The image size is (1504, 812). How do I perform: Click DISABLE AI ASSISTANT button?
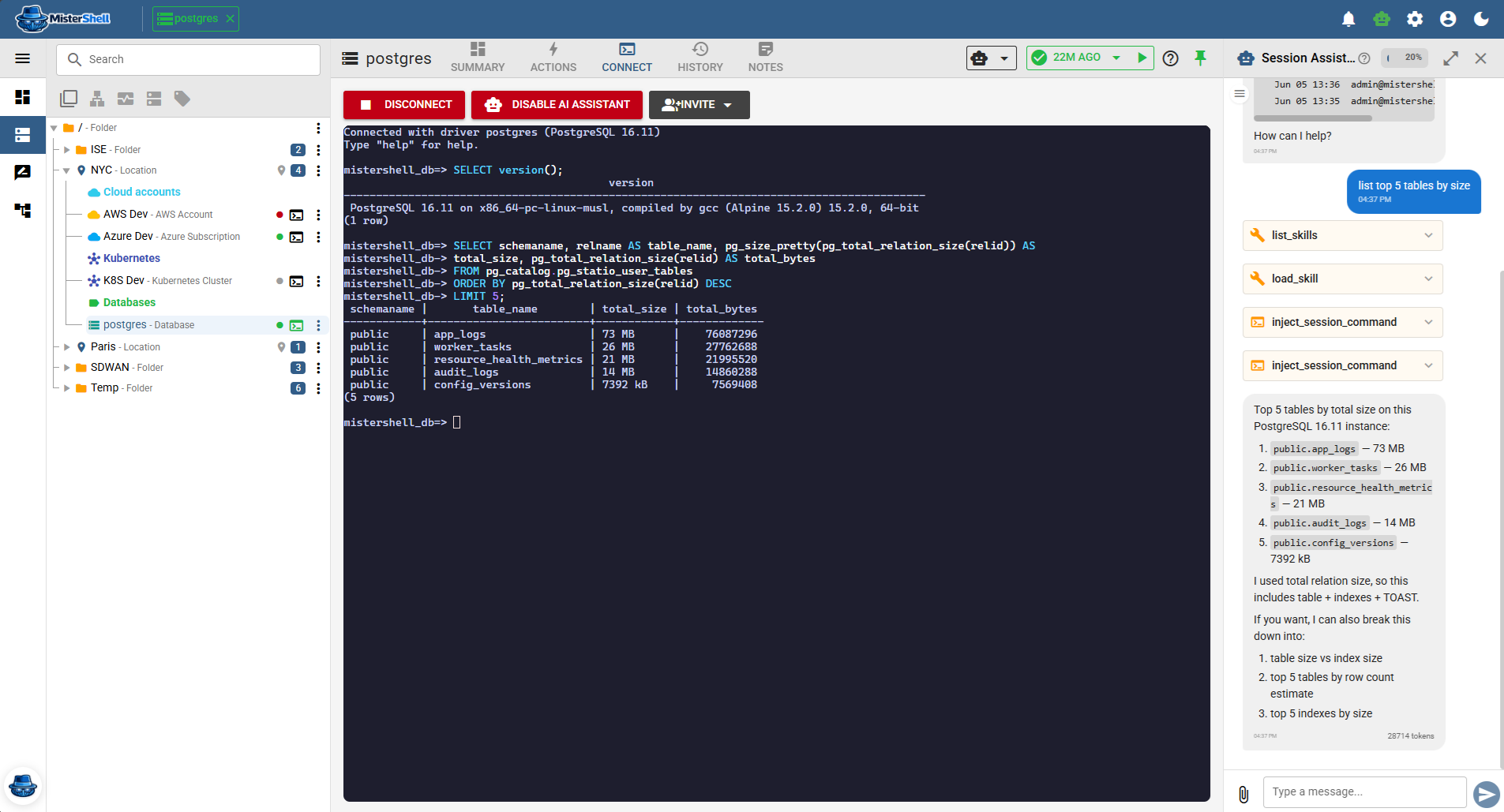(557, 105)
